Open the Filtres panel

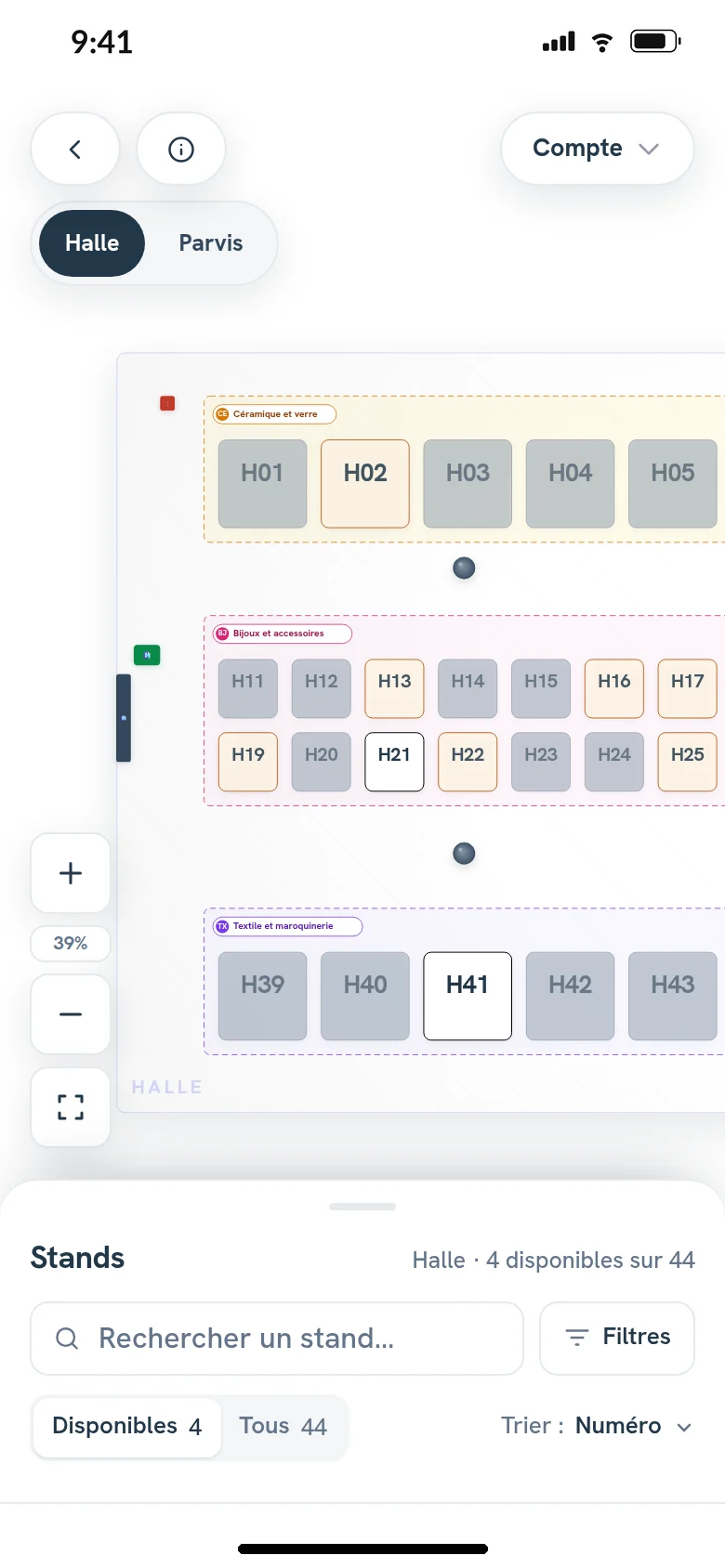617,1338
